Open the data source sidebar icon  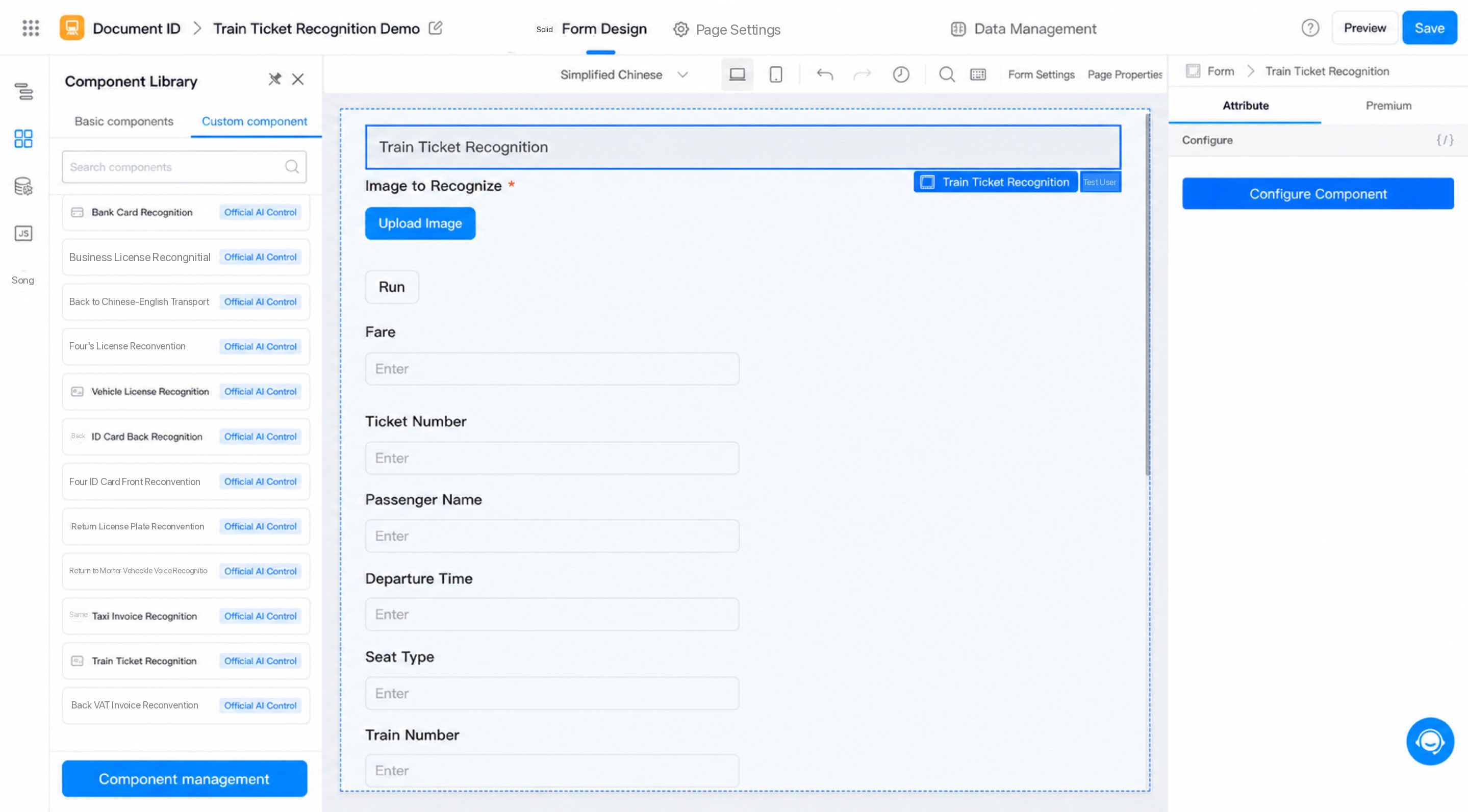point(23,186)
